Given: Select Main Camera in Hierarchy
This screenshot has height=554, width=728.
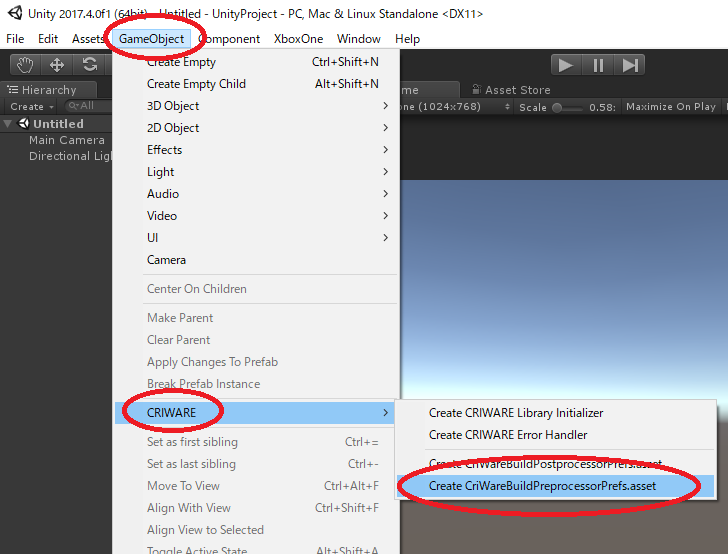Looking at the screenshot, I should click(66, 140).
